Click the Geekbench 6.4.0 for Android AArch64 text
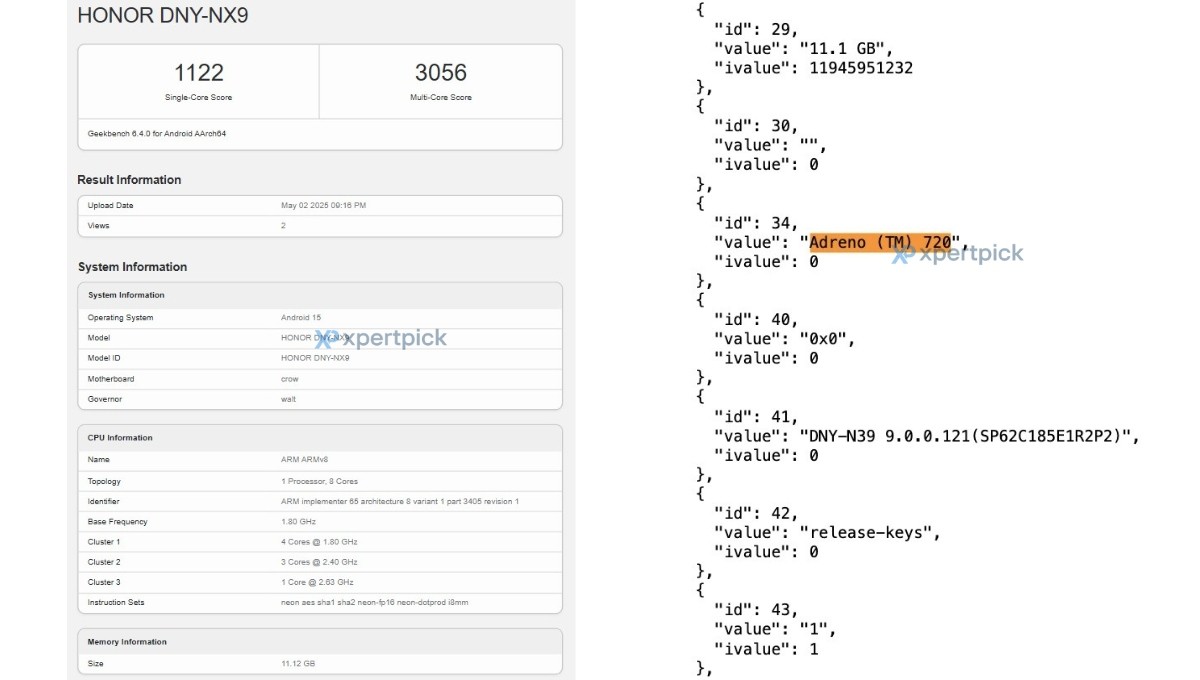The height and width of the screenshot is (680, 1200). pos(157,133)
